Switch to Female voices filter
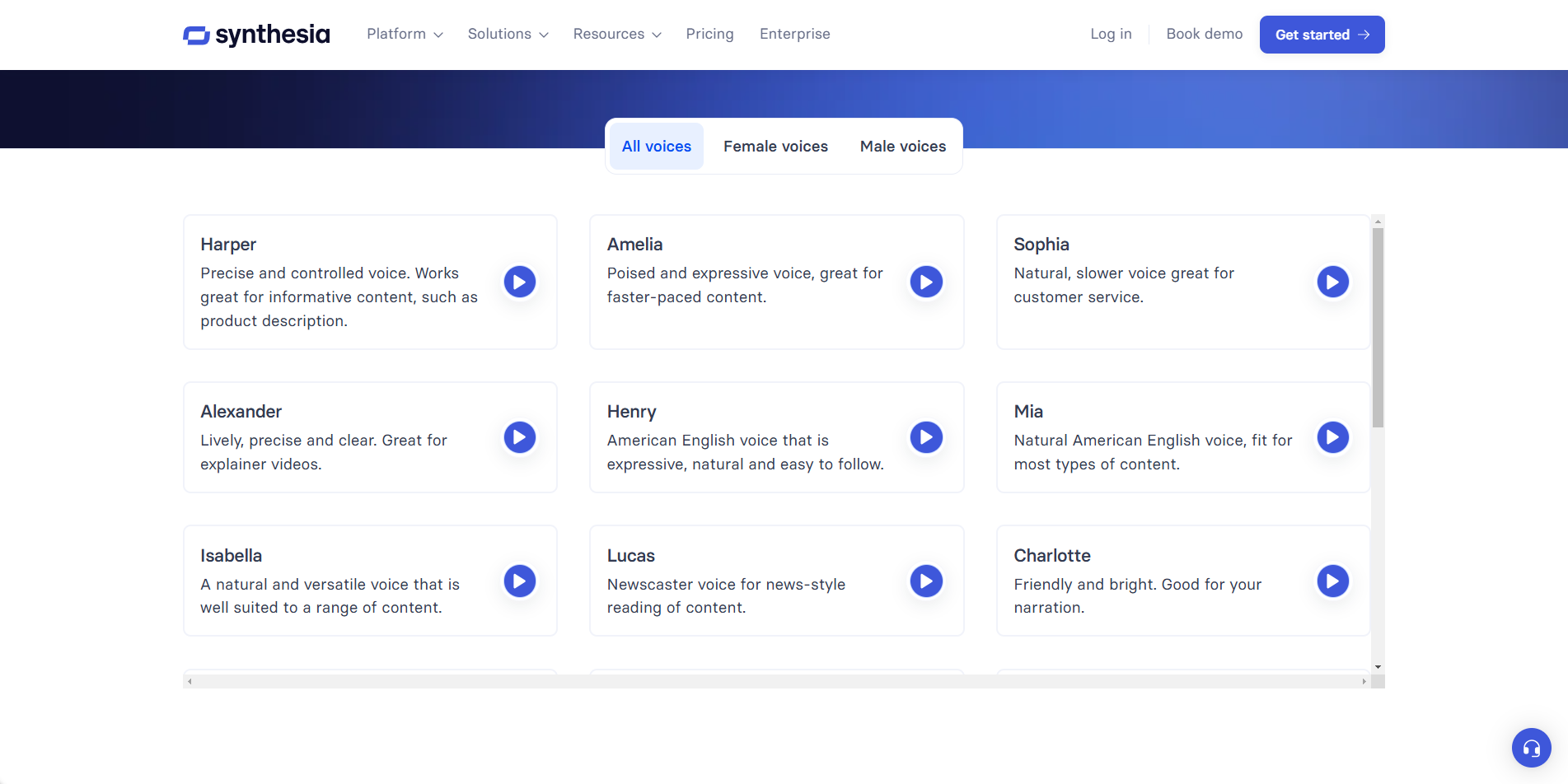The height and width of the screenshot is (784, 1568). [775, 146]
